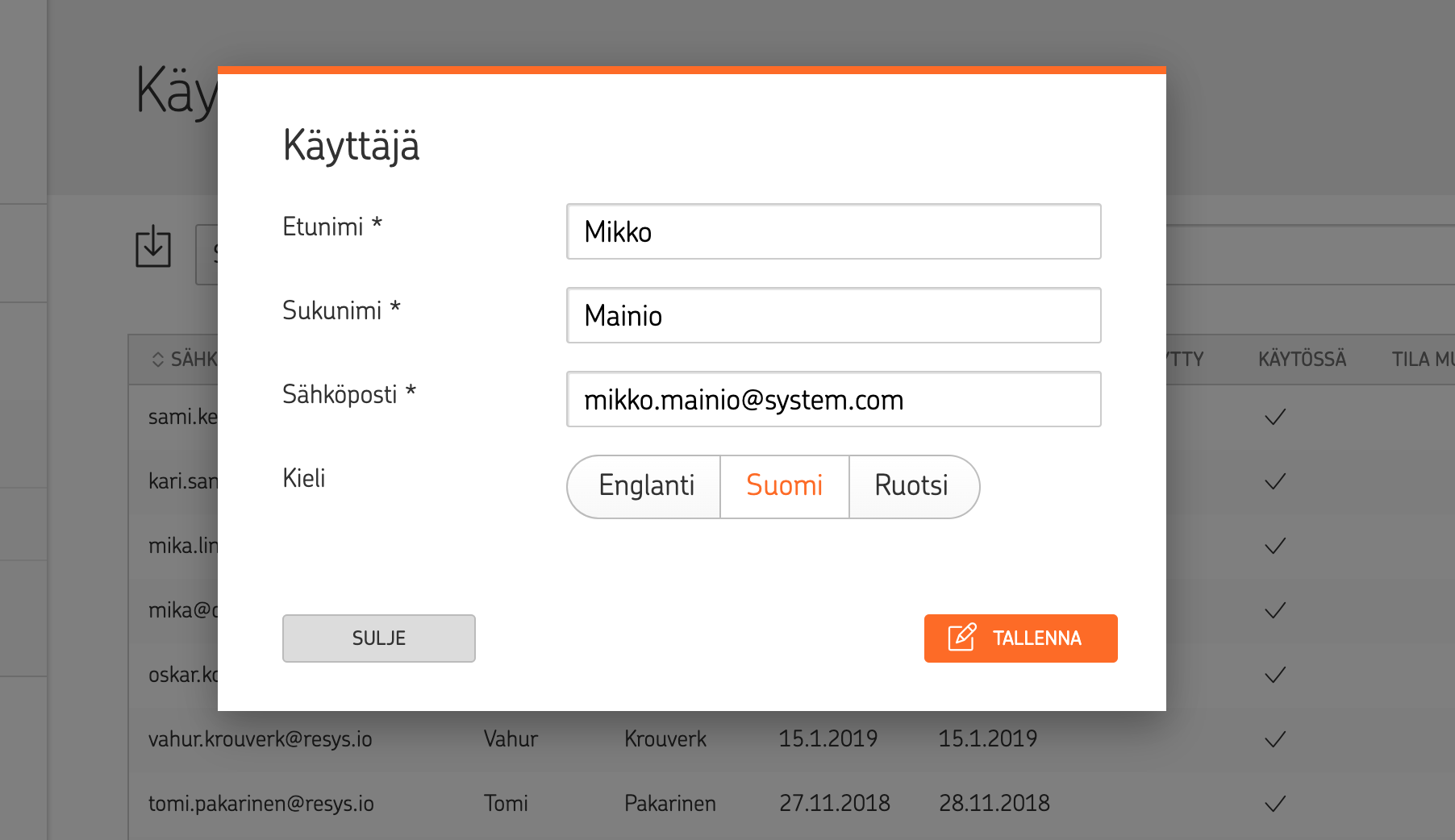Focus the Etunimi input containing Mikko
This screenshot has width=1455, height=840.
tap(834, 231)
